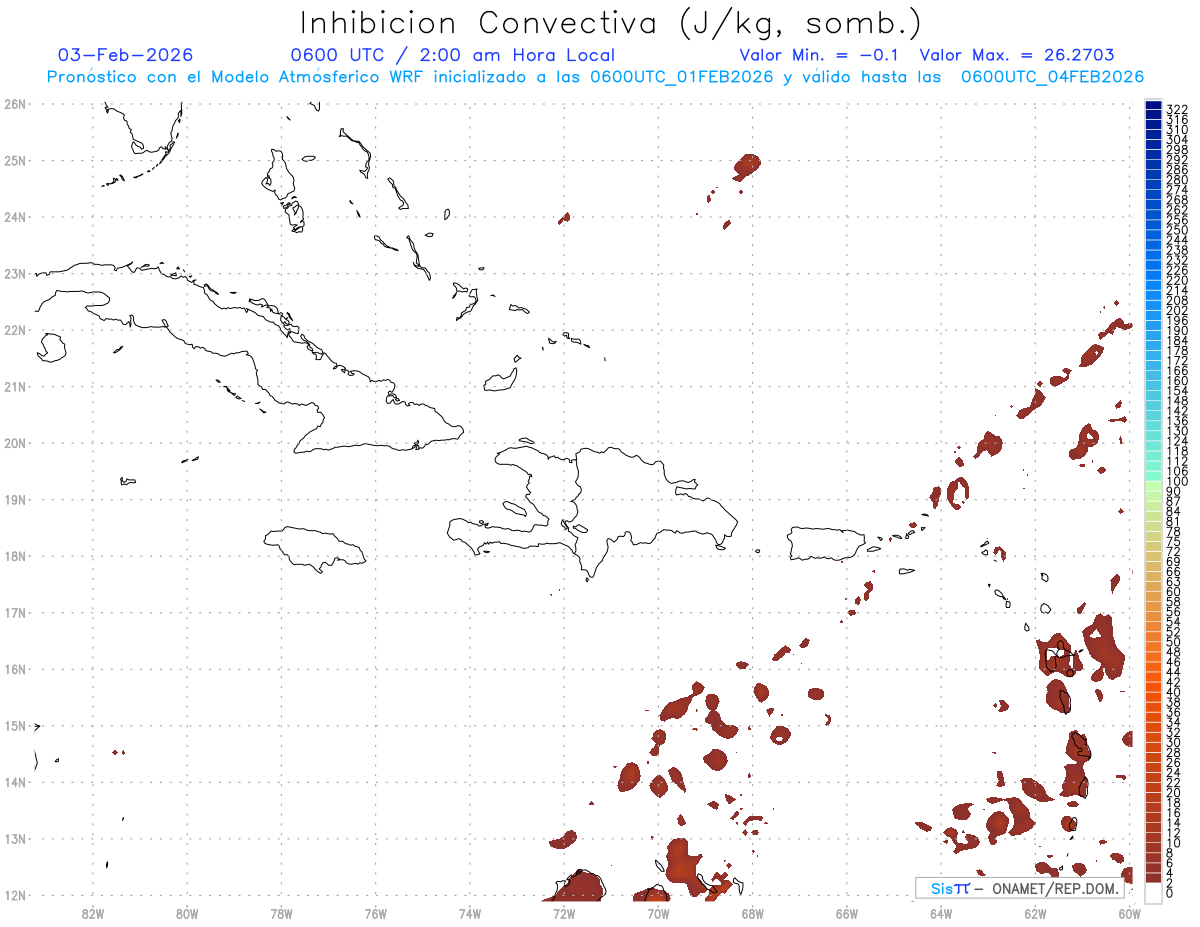Click the 'Valor Max. = 26.2703' readout

[x=1017, y=55]
